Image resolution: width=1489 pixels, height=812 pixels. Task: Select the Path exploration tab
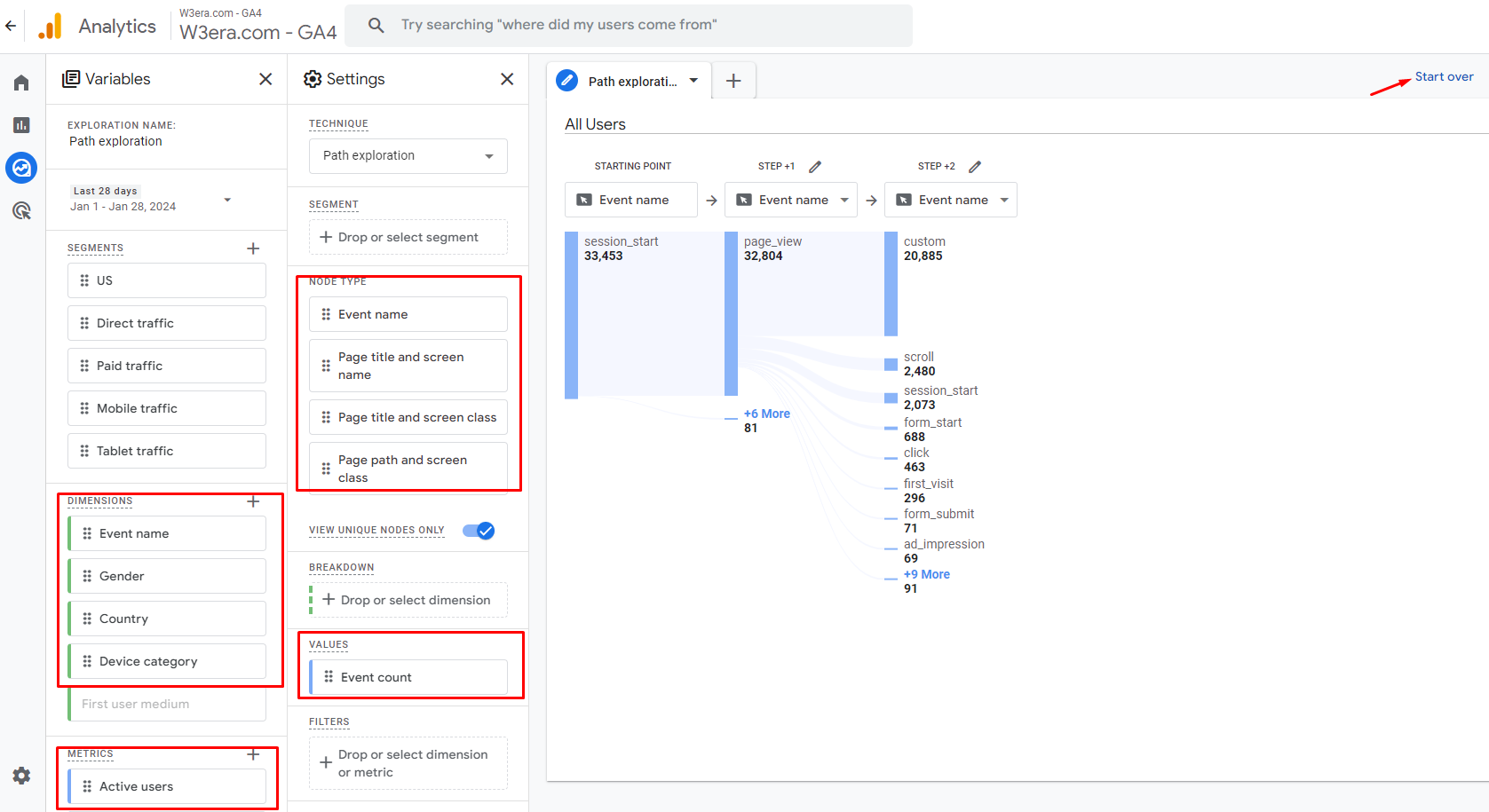tap(630, 81)
